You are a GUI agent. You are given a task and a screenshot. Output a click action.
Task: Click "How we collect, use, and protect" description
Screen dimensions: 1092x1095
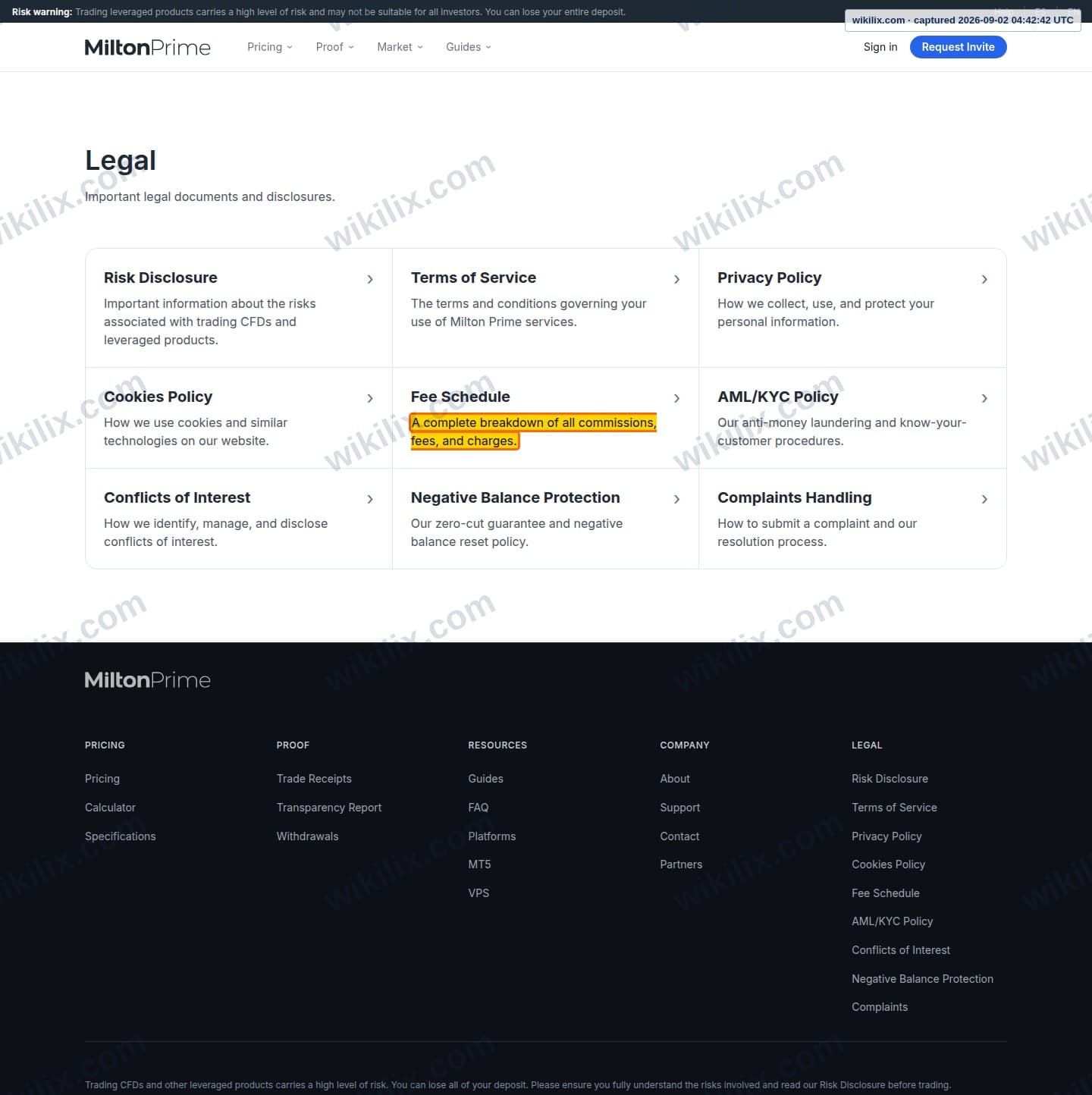(x=826, y=312)
